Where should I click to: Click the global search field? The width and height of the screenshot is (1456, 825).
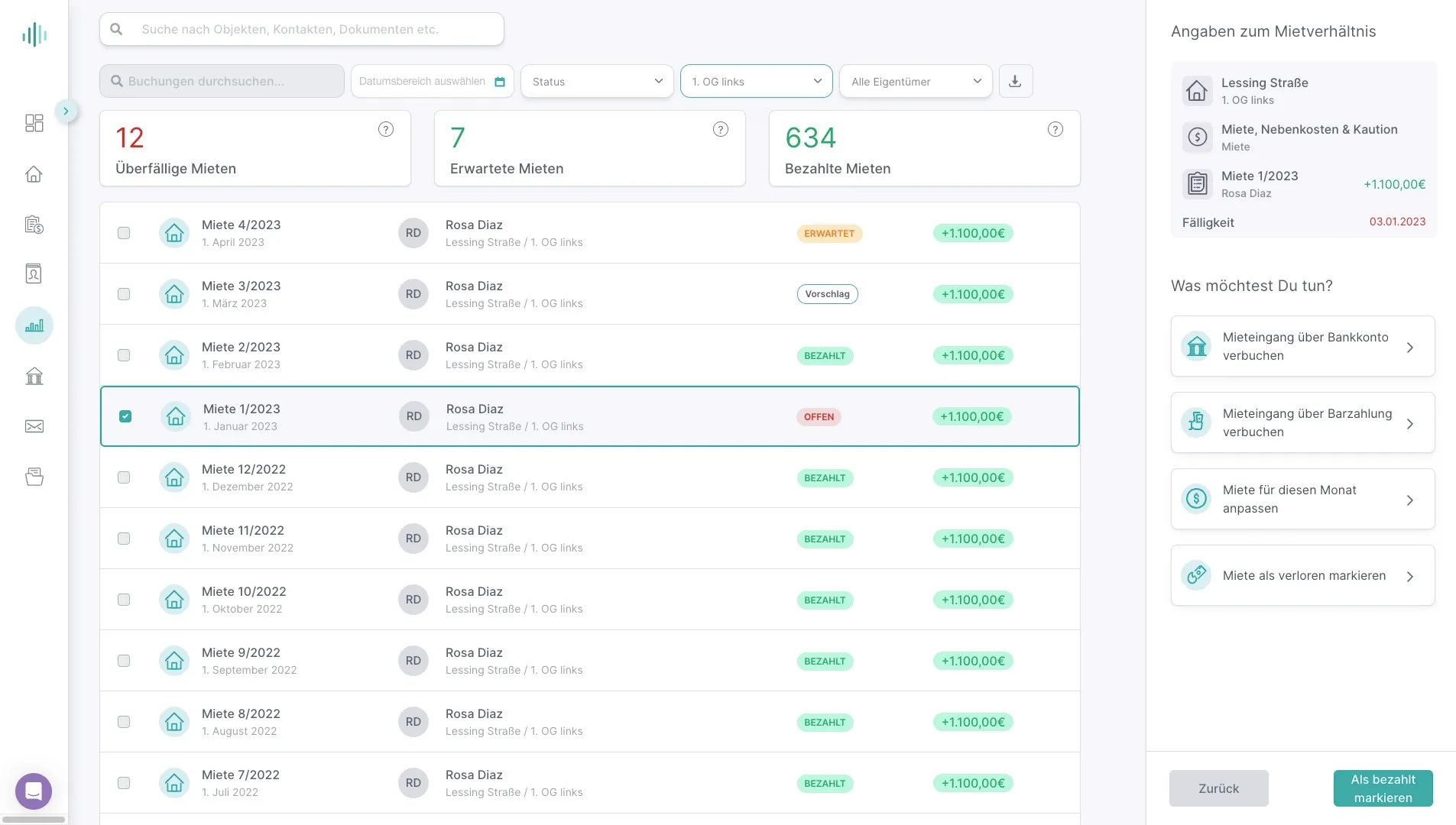(302, 29)
